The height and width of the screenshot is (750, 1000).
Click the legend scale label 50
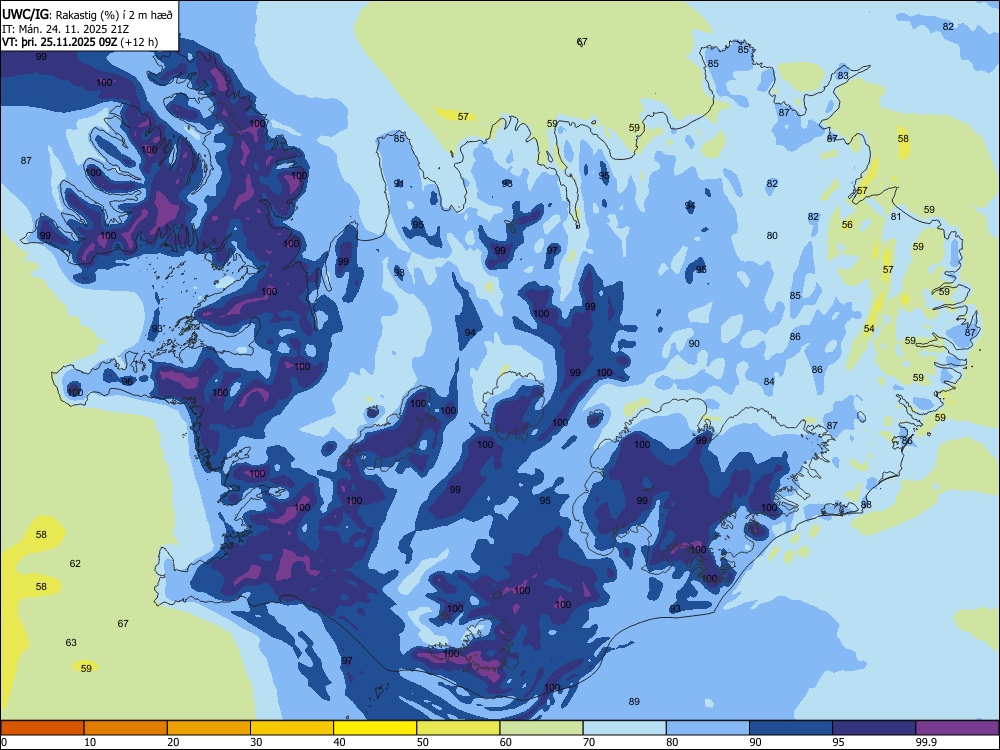point(423,742)
